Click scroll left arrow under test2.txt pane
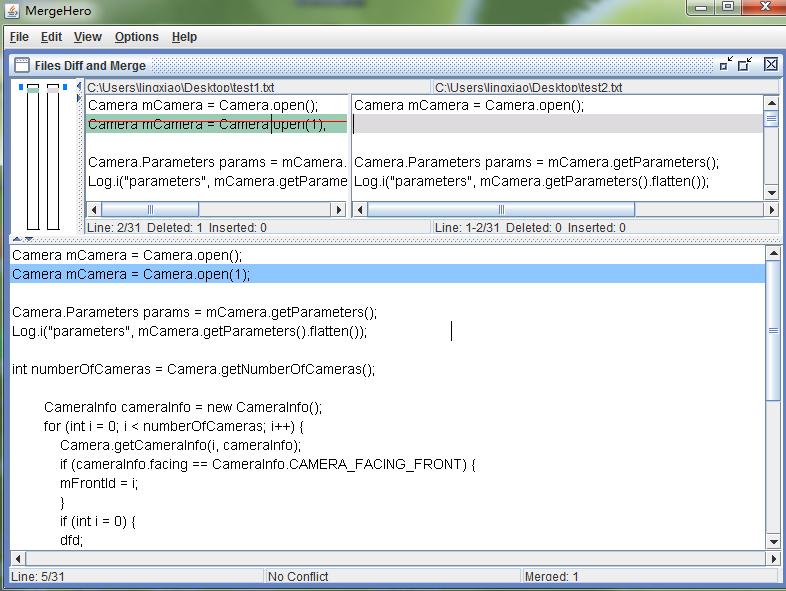Viewport: 786px width, 591px height. coord(361,210)
